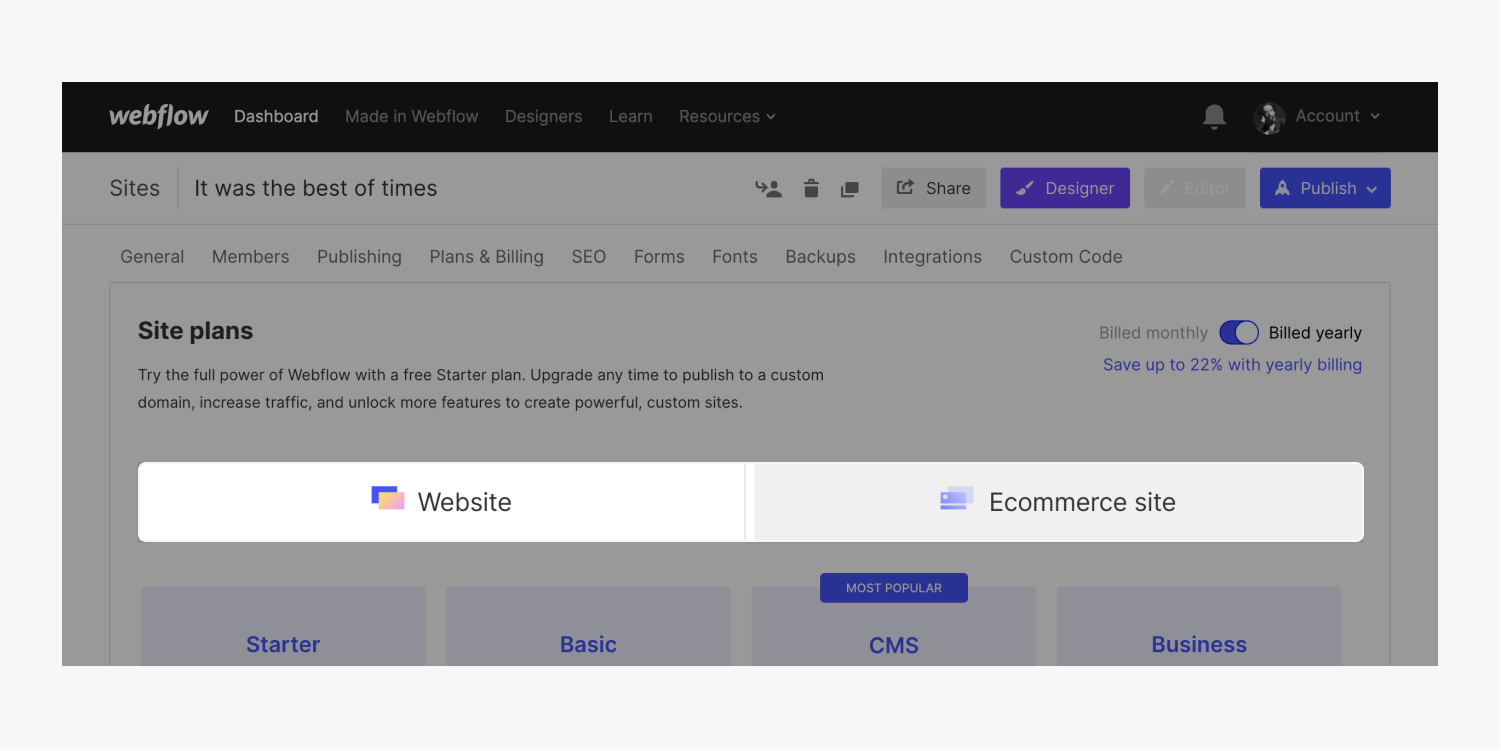Open the Learn nav item

[x=631, y=116]
